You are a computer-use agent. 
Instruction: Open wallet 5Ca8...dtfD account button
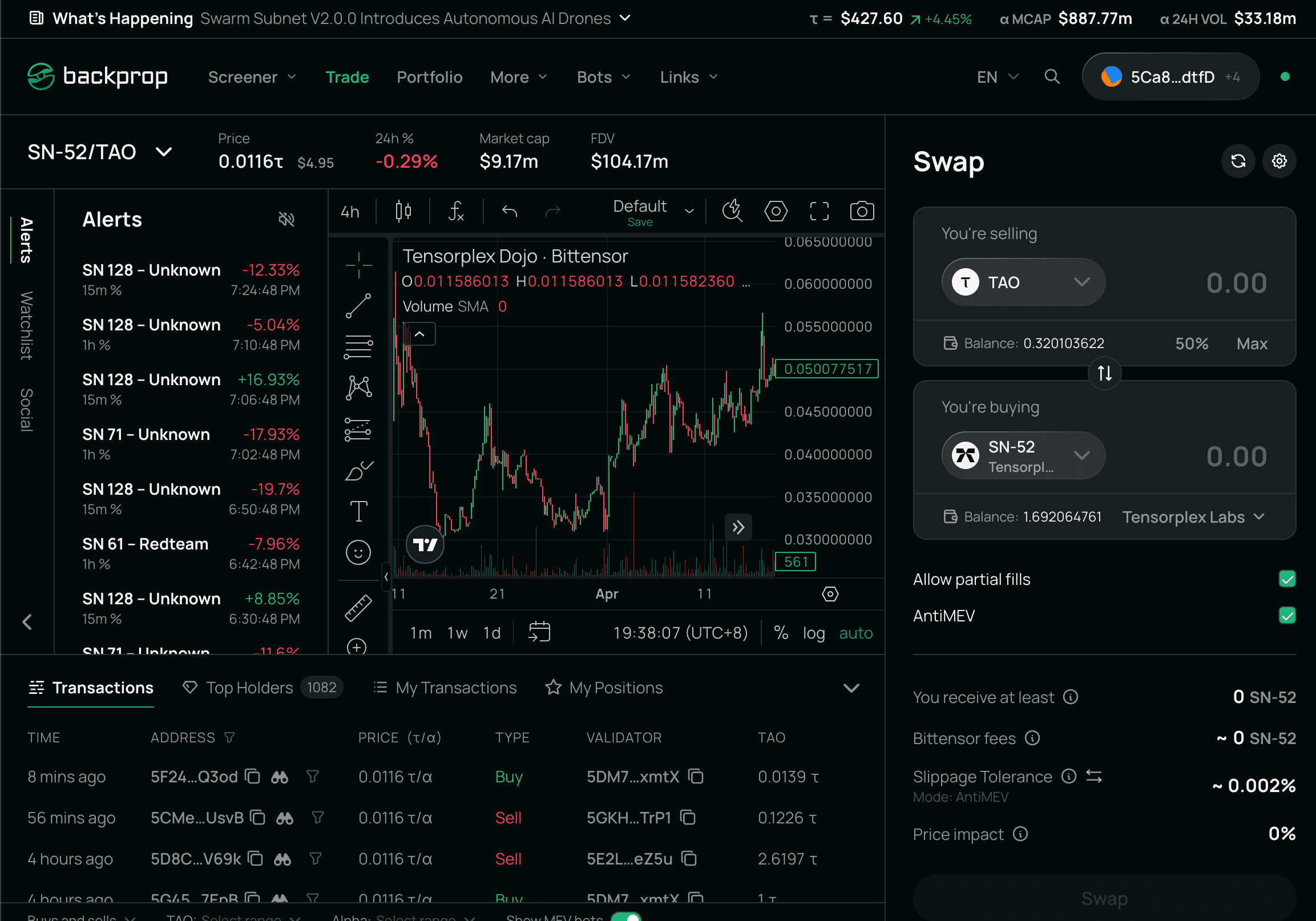pyautogui.click(x=1170, y=77)
